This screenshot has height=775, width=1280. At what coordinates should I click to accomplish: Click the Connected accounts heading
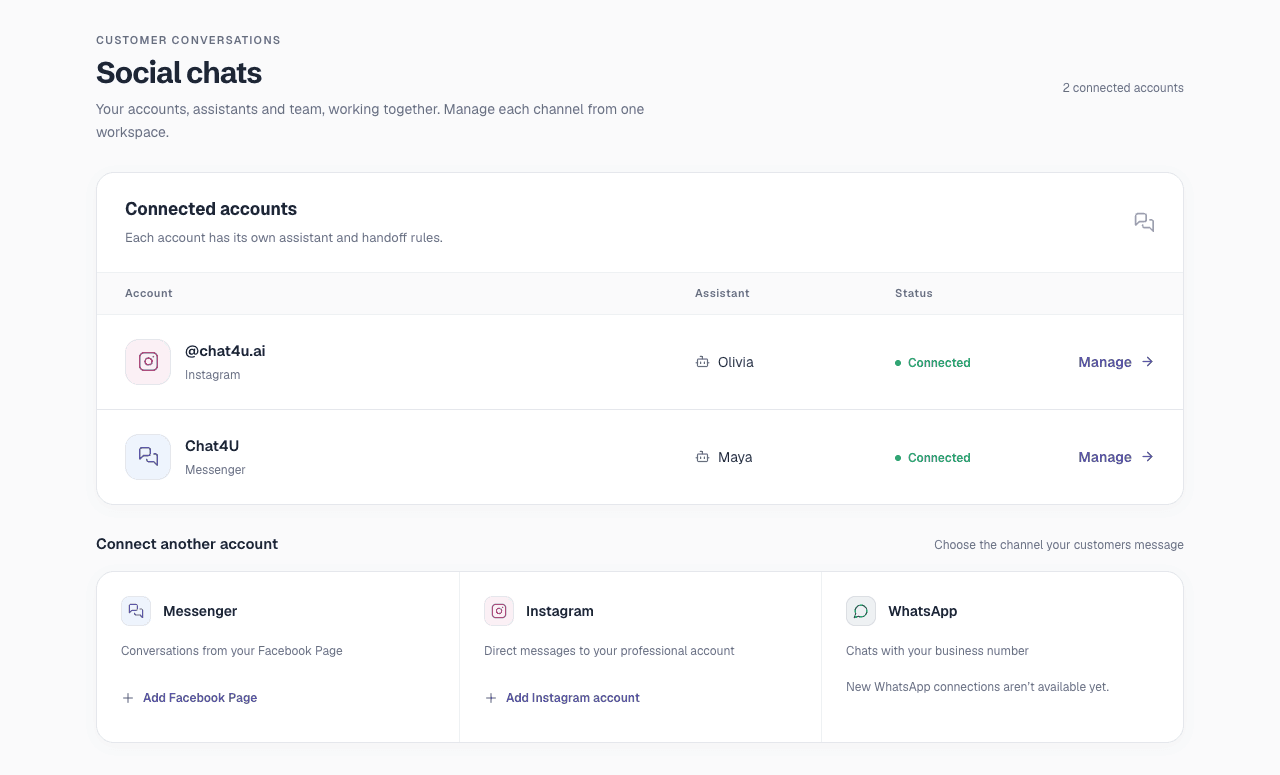pyautogui.click(x=211, y=209)
